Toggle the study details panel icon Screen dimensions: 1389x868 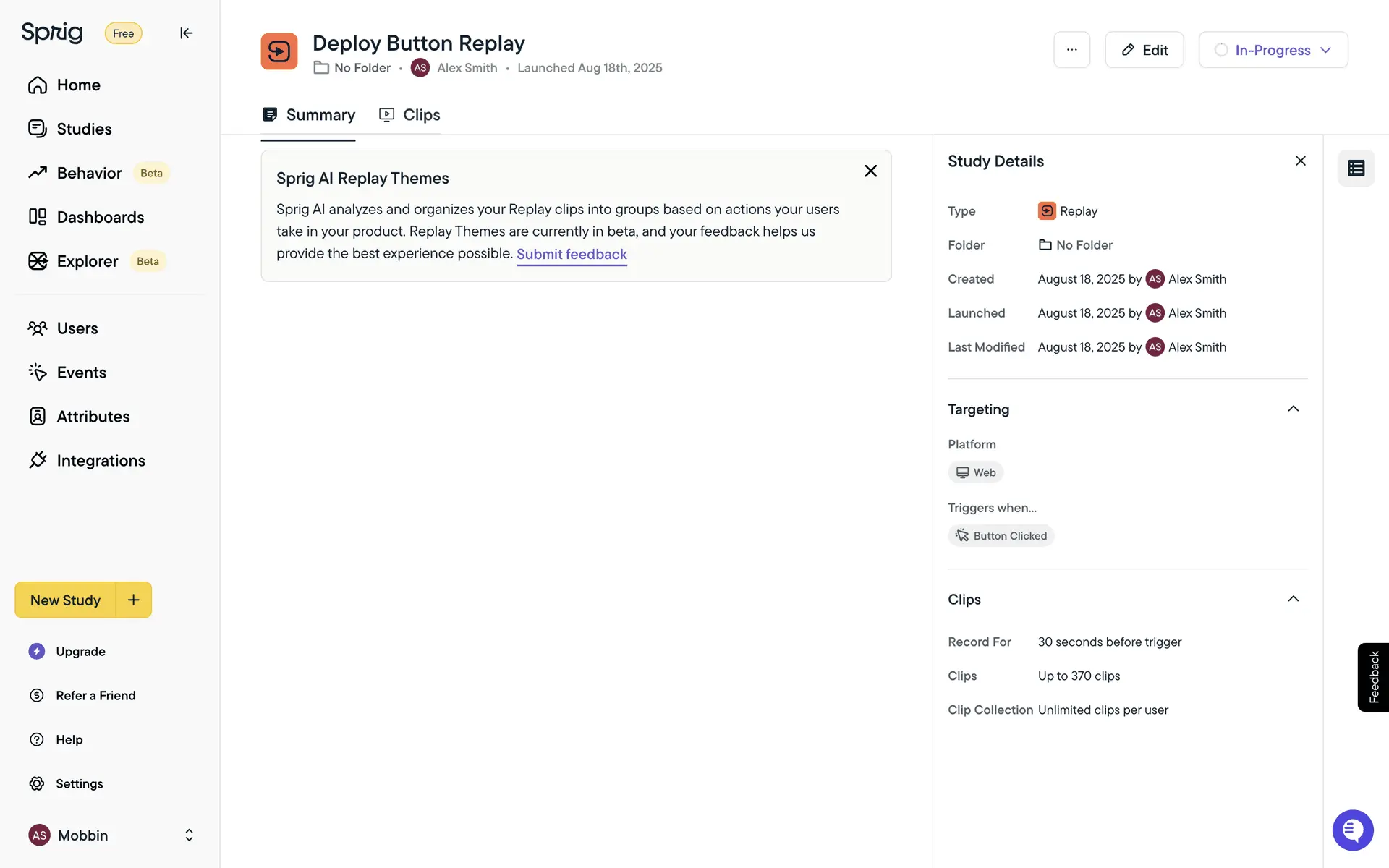pyautogui.click(x=1356, y=169)
